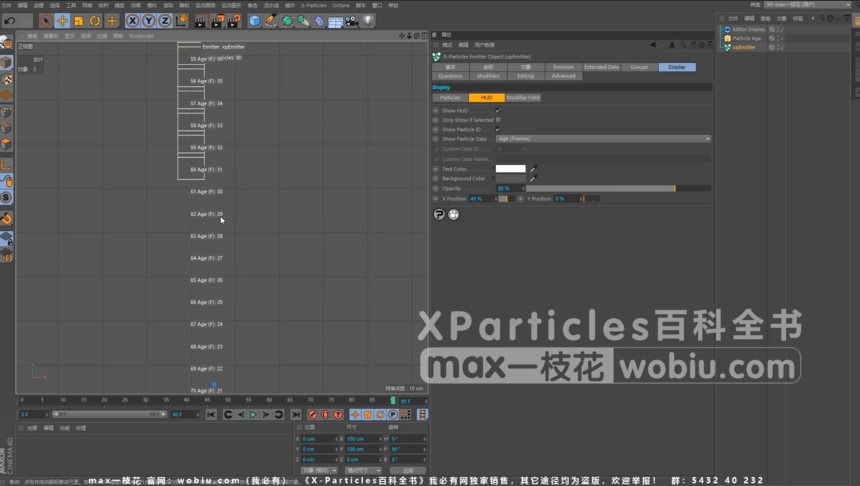Select the Rotate tool in top toolbar
The image size is (860, 486).
(95, 21)
